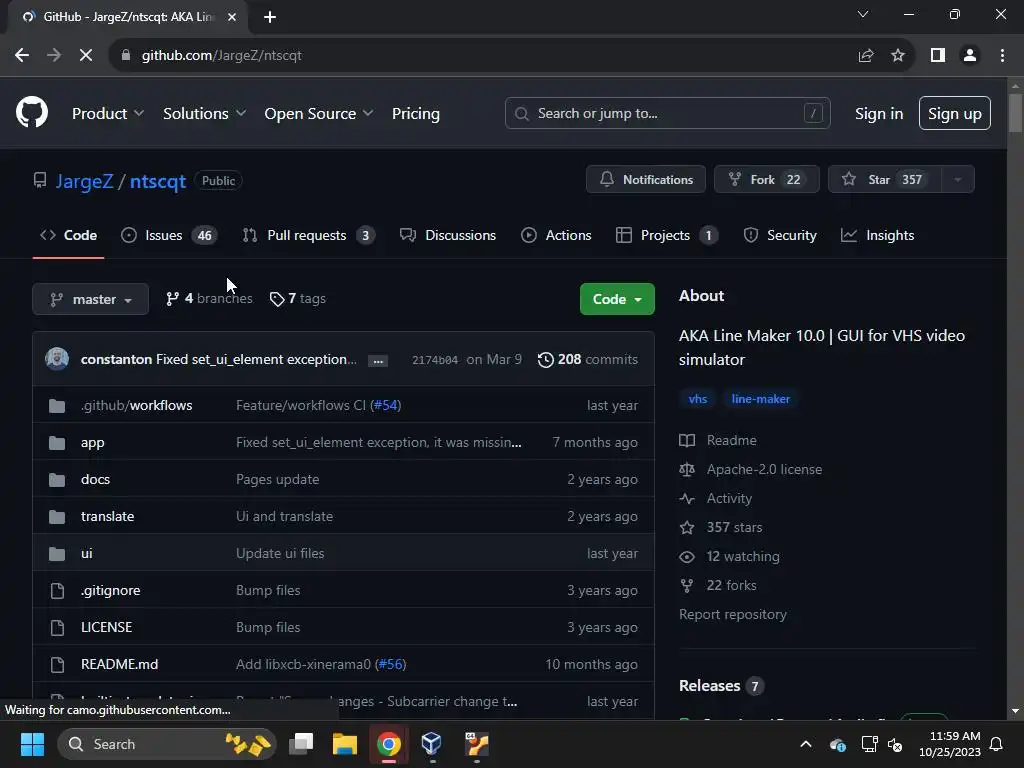Viewport: 1024px width, 768px height.
Task: Open pull request #54 link
Action: pos(385,406)
